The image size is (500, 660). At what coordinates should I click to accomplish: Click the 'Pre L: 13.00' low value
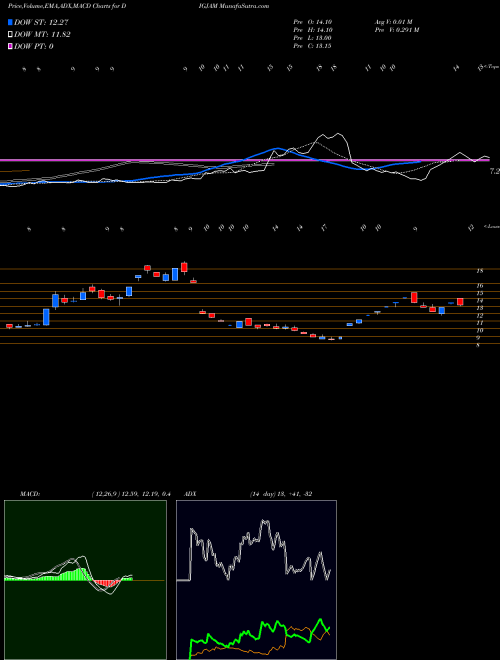point(312,38)
